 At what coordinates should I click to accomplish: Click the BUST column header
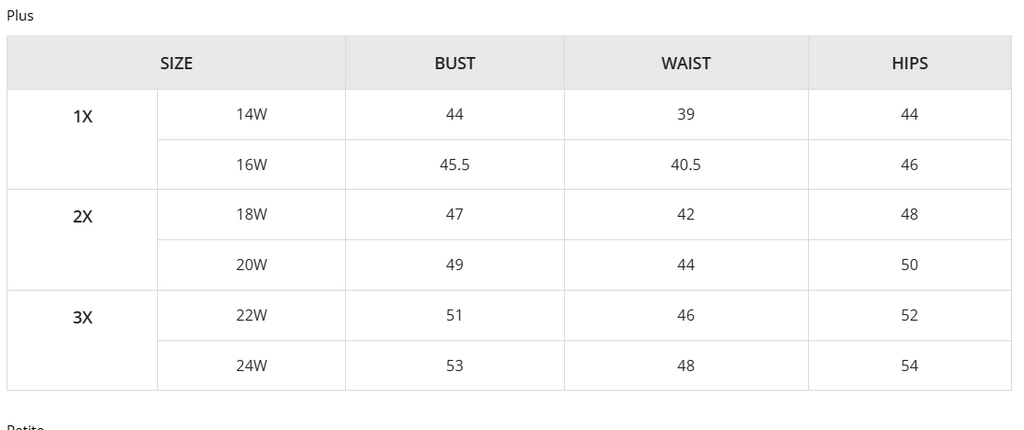[455, 63]
